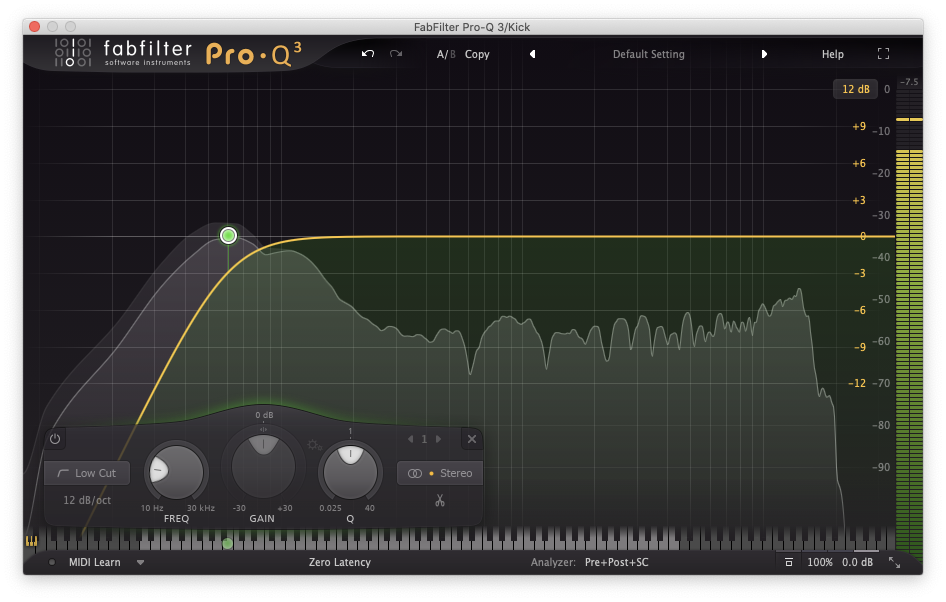This screenshot has height=602, width=946.
Task: Click the GAIN knob
Action: [x=263, y=464]
